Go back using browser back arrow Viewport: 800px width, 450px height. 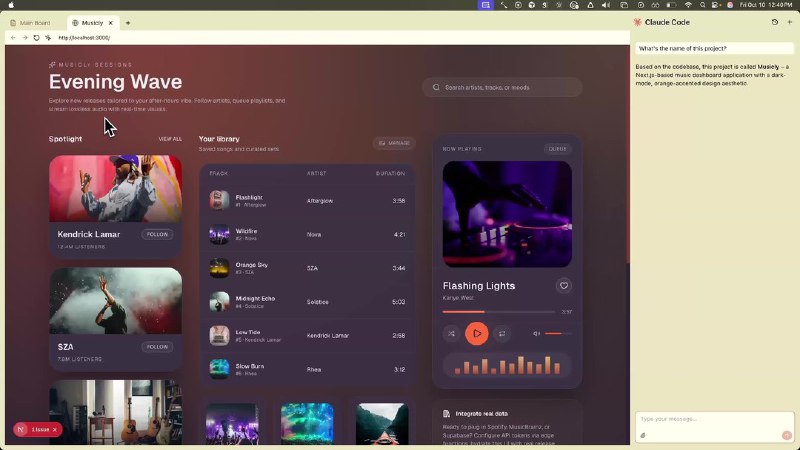(13, 38)
